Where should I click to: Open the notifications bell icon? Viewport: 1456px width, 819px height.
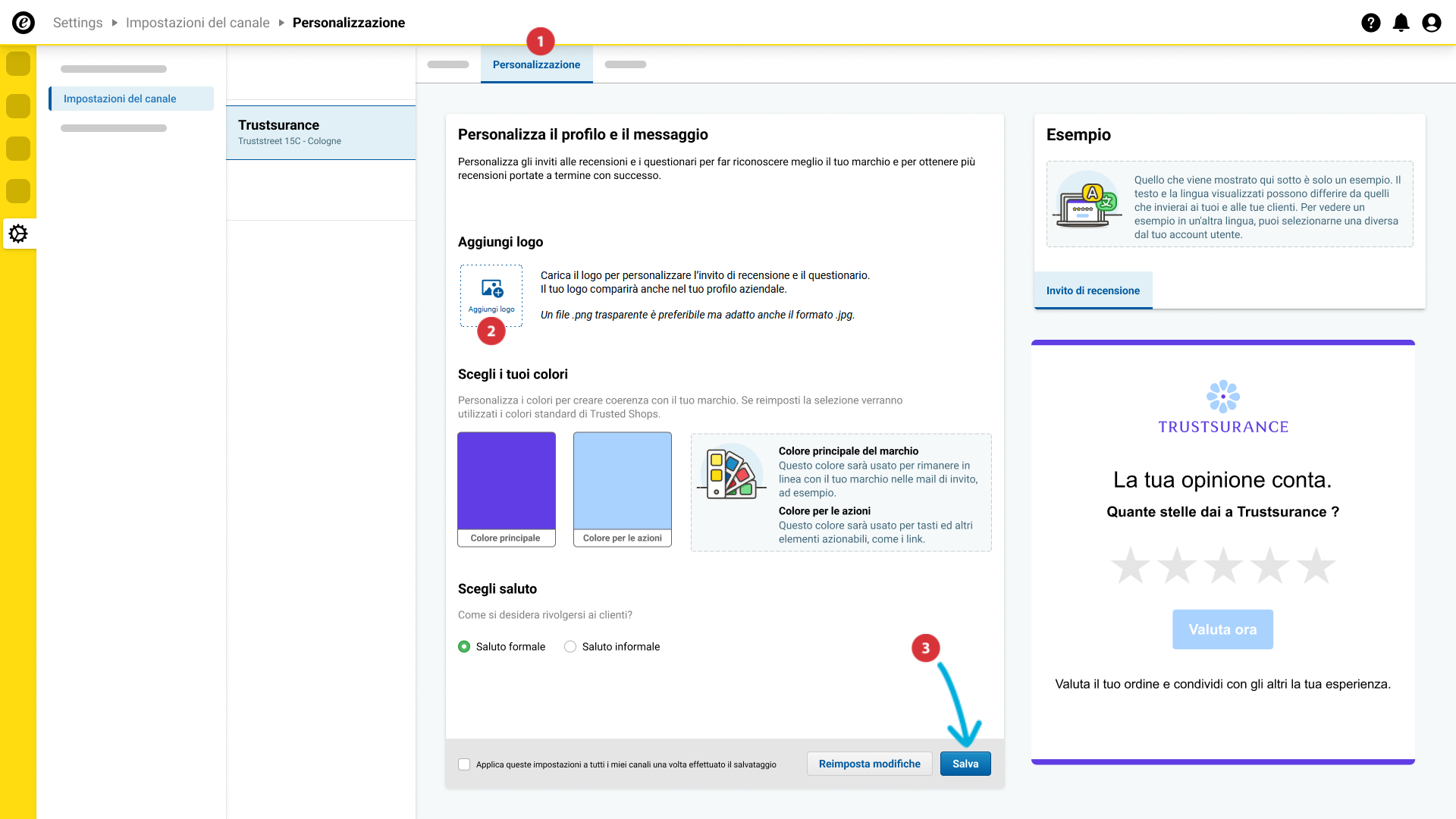click(x=1401, y=23)
